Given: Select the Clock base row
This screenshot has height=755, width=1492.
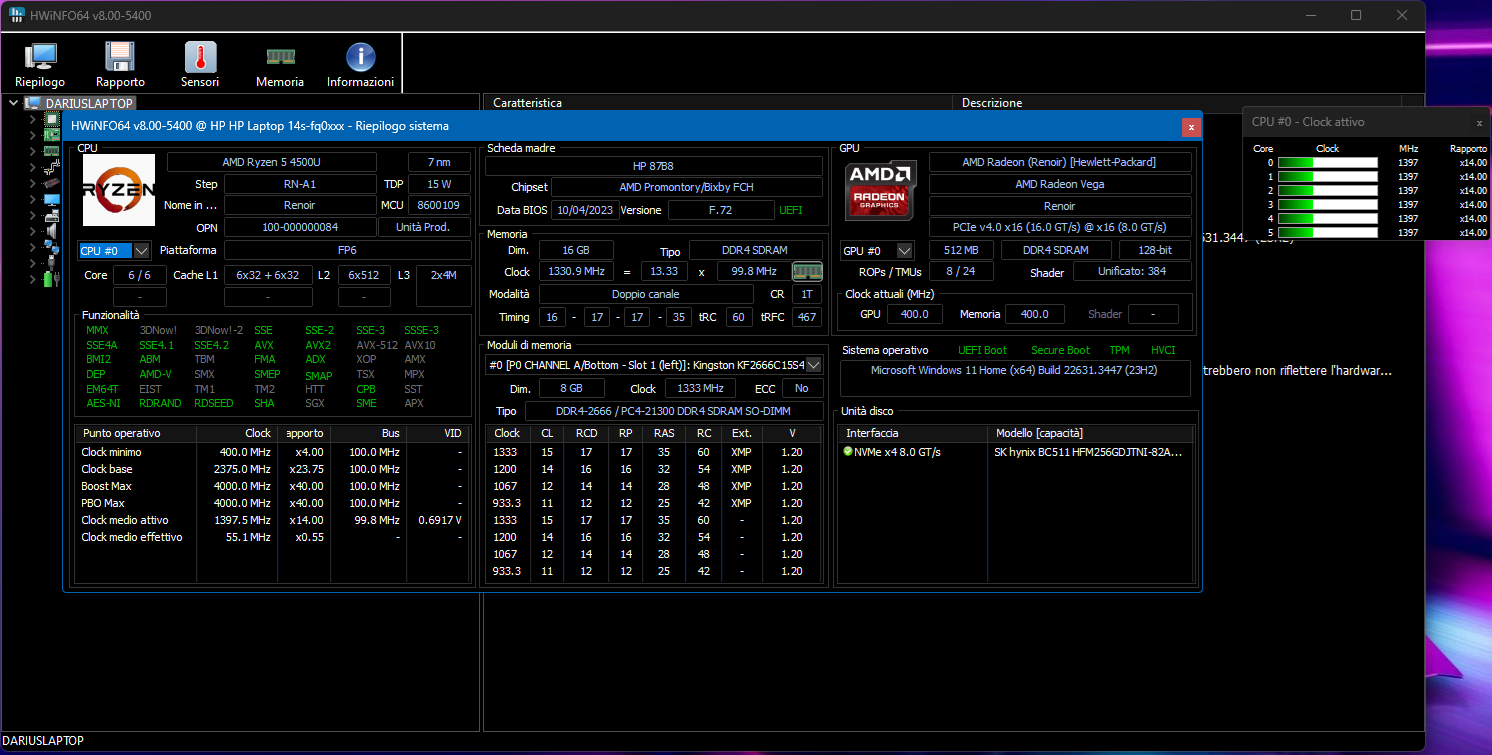Looking at the screenshot, I should (x=271, y=469).
